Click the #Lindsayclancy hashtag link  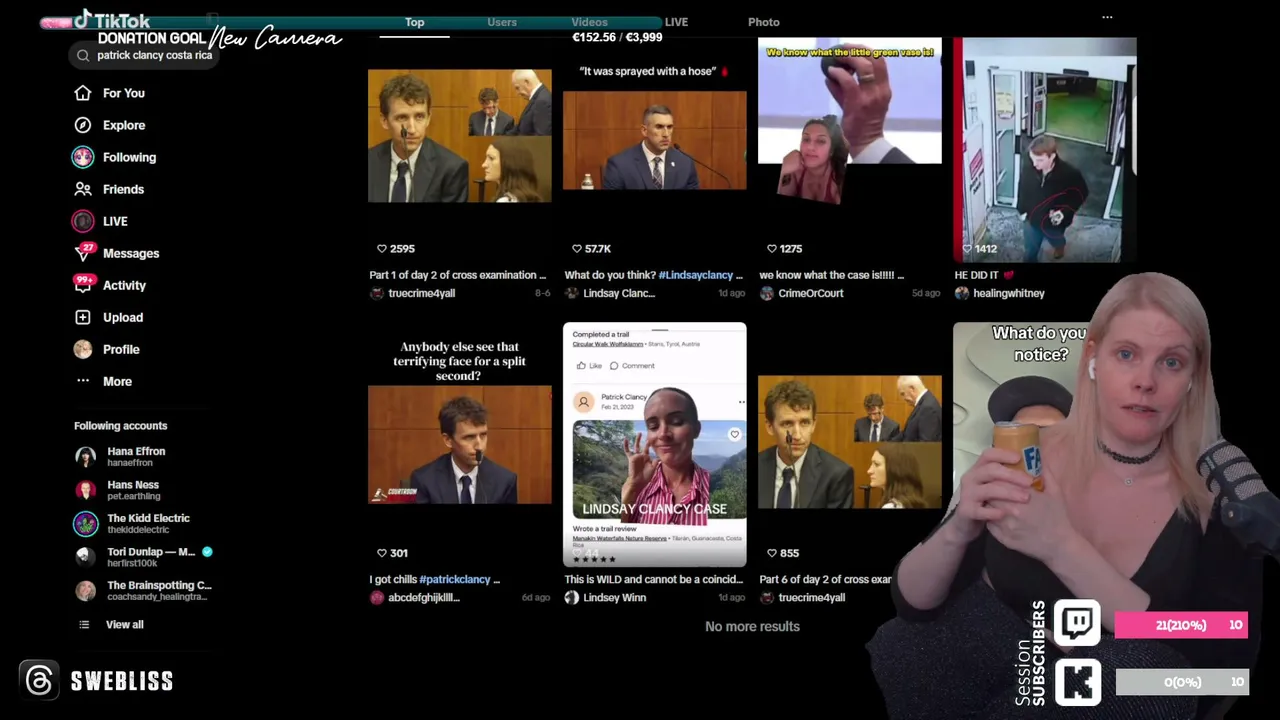(696, 275)
